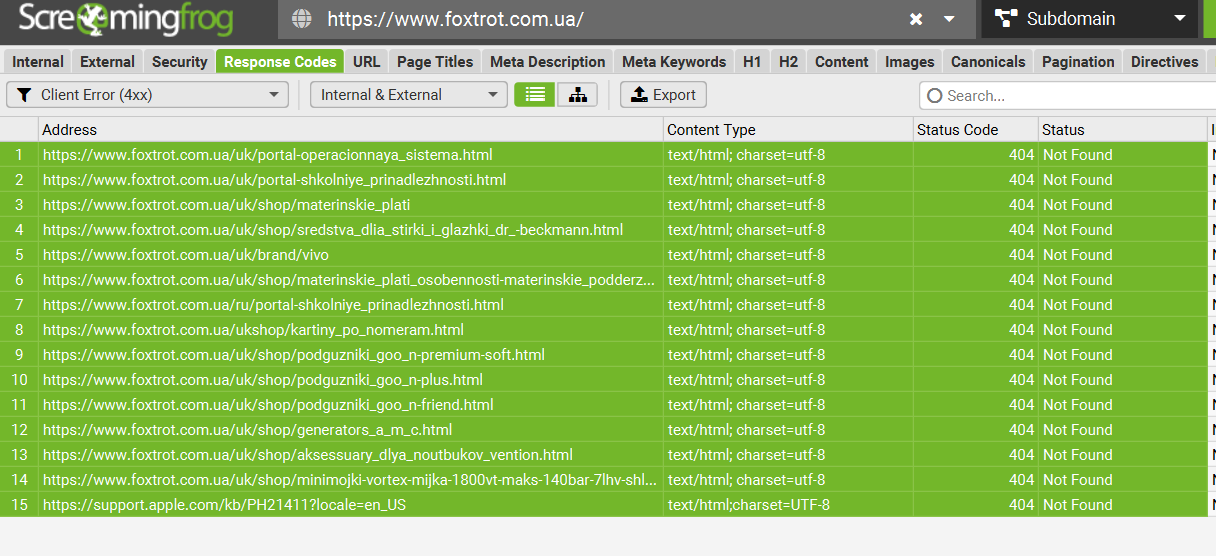The image size is (1216, 556).
Task: Select the uk/brand/vivo URL
Action: [x=185, y=255]
